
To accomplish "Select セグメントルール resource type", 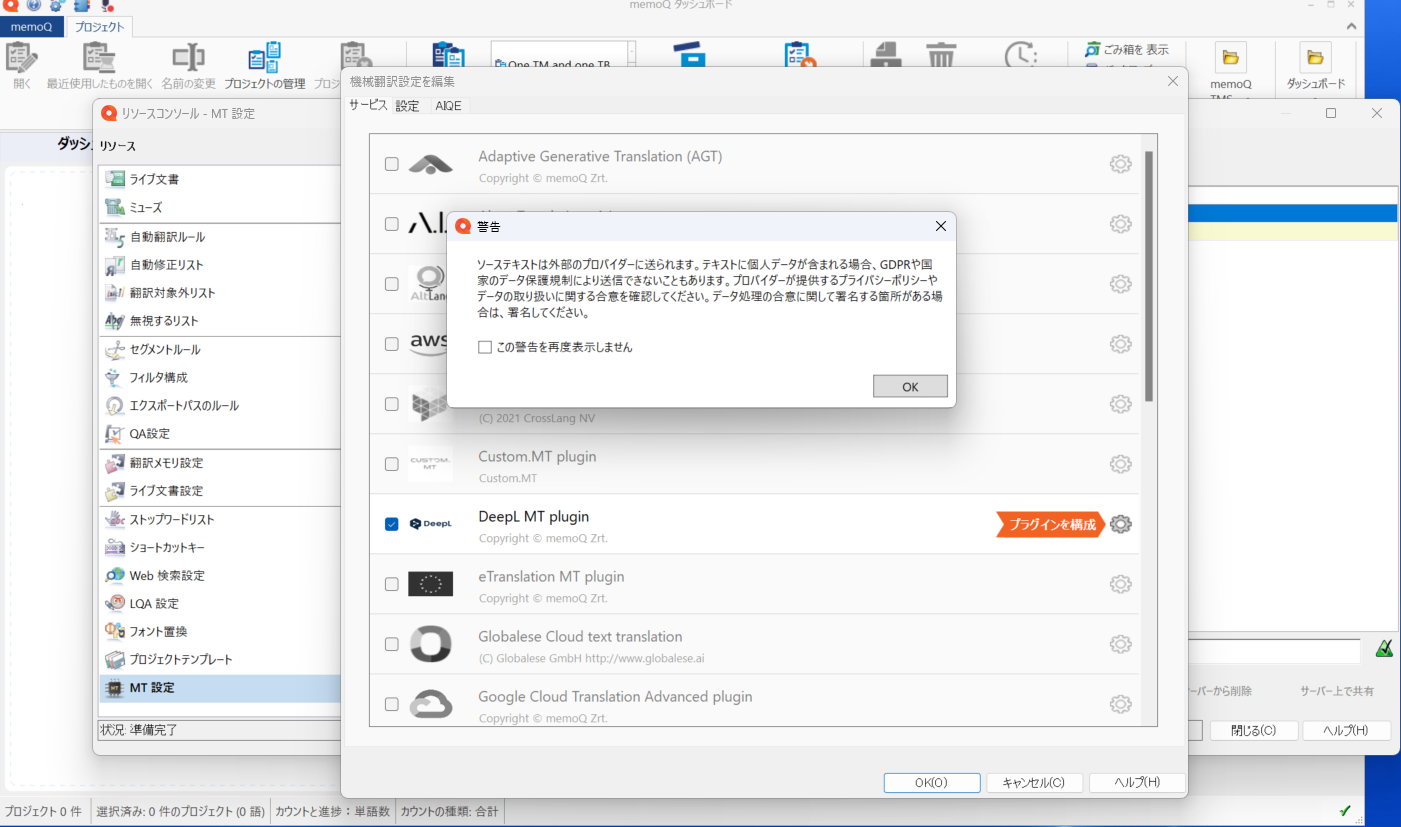I will (x=220, y=350).
